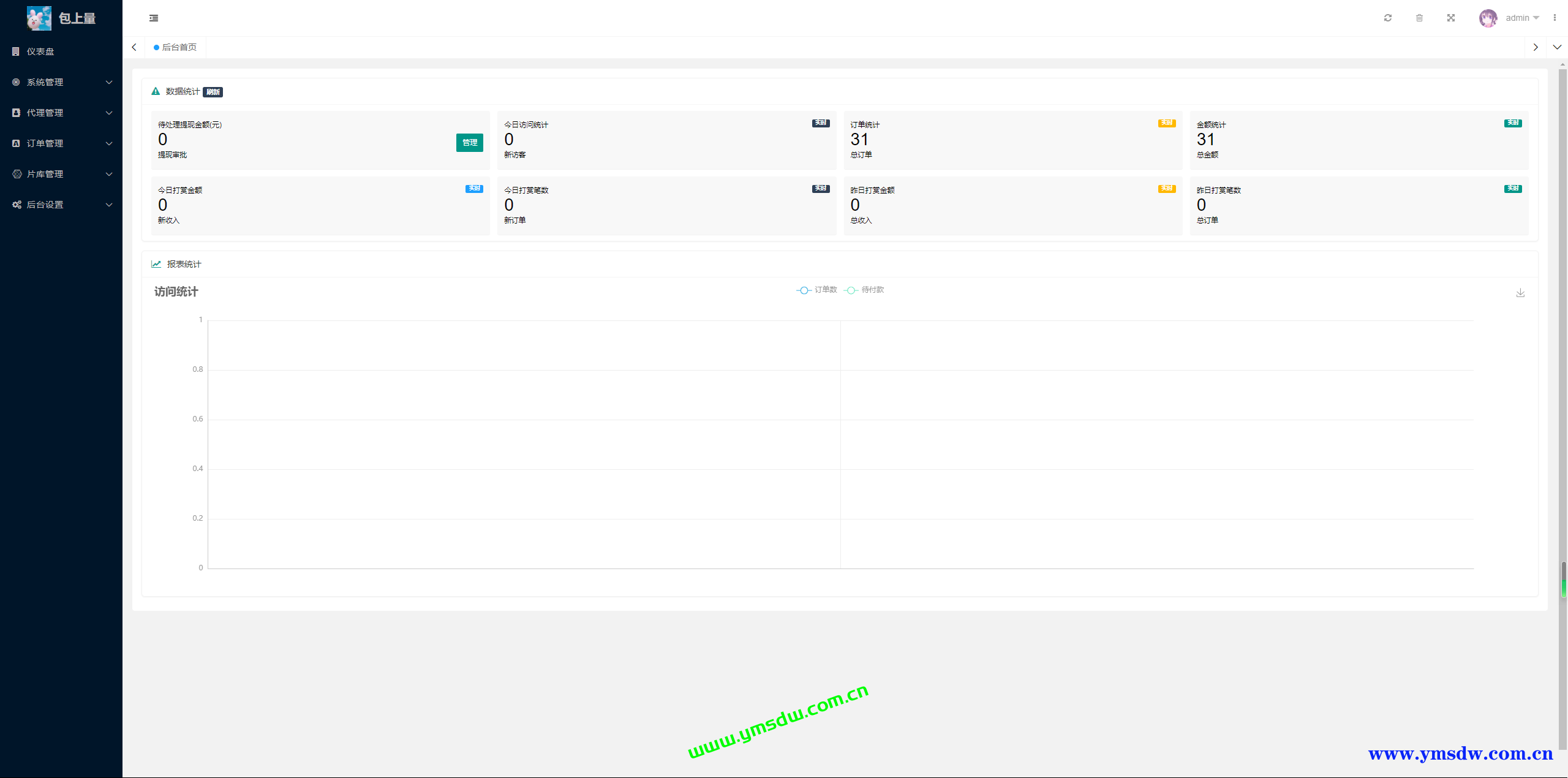Click the 包上量 logo image
Image resolution: width=1568 pixels, height=778 pixels.
[x=39, y=18]
